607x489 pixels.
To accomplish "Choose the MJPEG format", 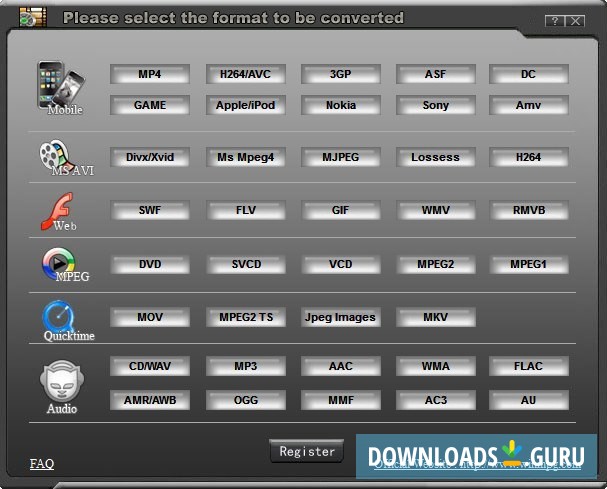I will [x=341, y=157].
